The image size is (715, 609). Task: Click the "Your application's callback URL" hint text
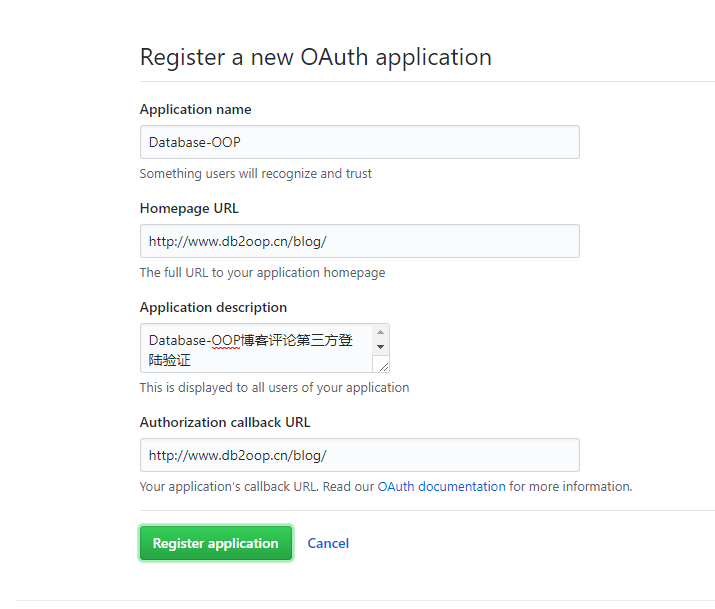pyautogui.click(x=256, y=487)
